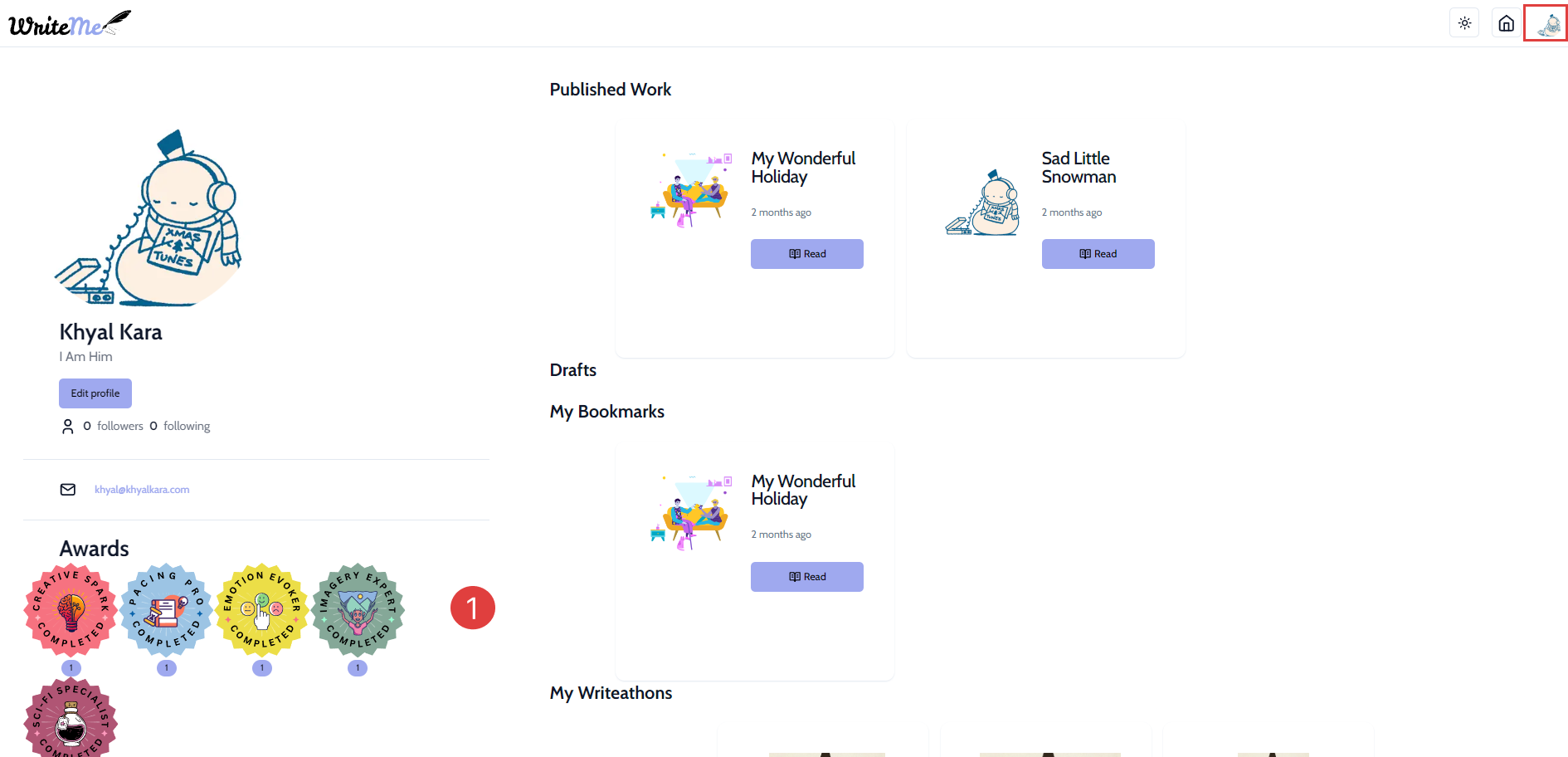Select the Emotion Evoker award badge

[x=262, y=610]
